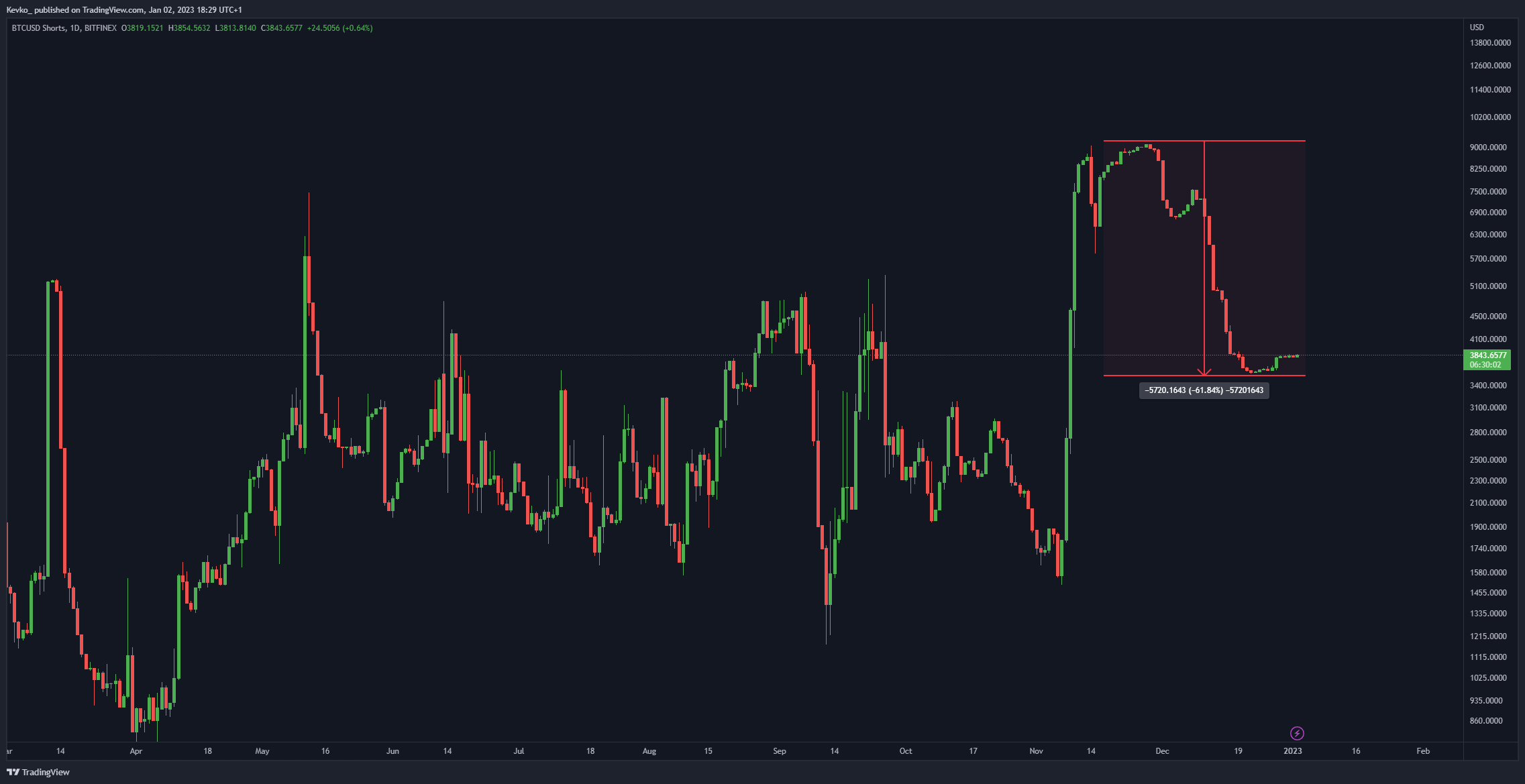This screenshot has height=784, width=1525.
Task: Click the 860.0000 price axis label
Action: (1486, 721)
